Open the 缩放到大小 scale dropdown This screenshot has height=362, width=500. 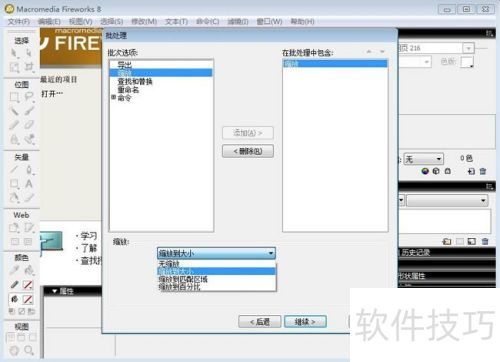216,253
